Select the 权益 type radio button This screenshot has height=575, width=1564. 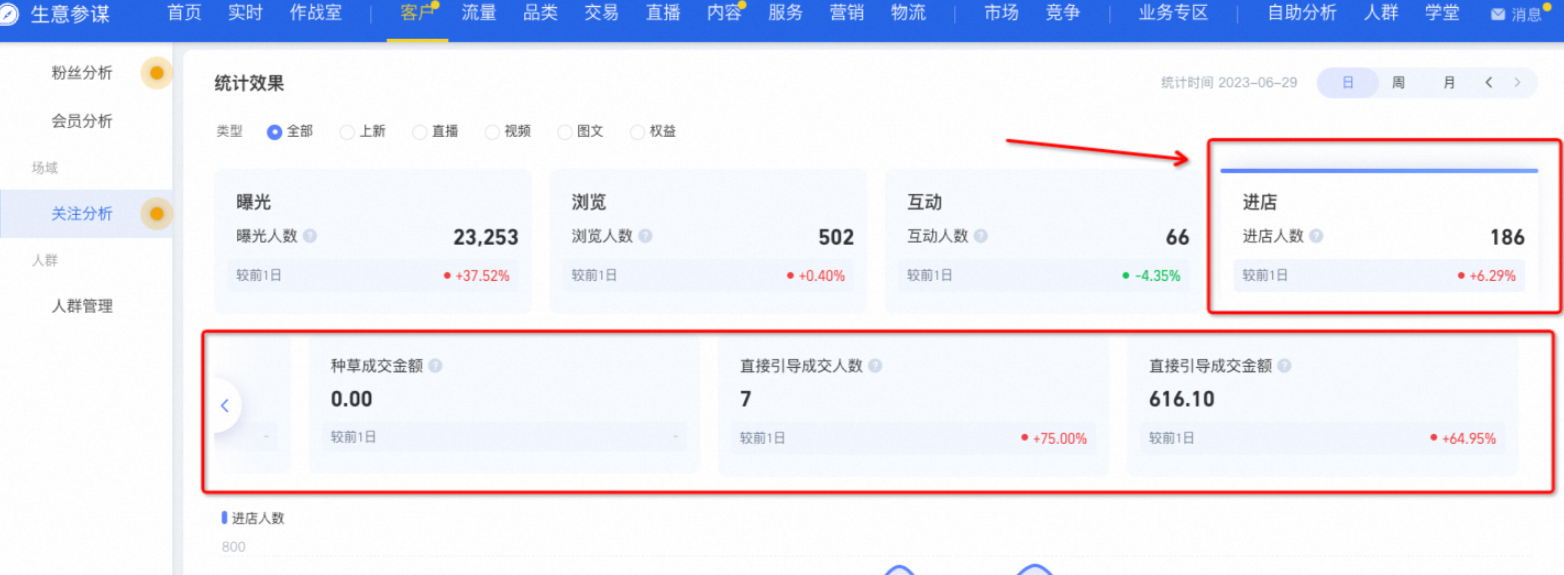(x=637, y=132)
